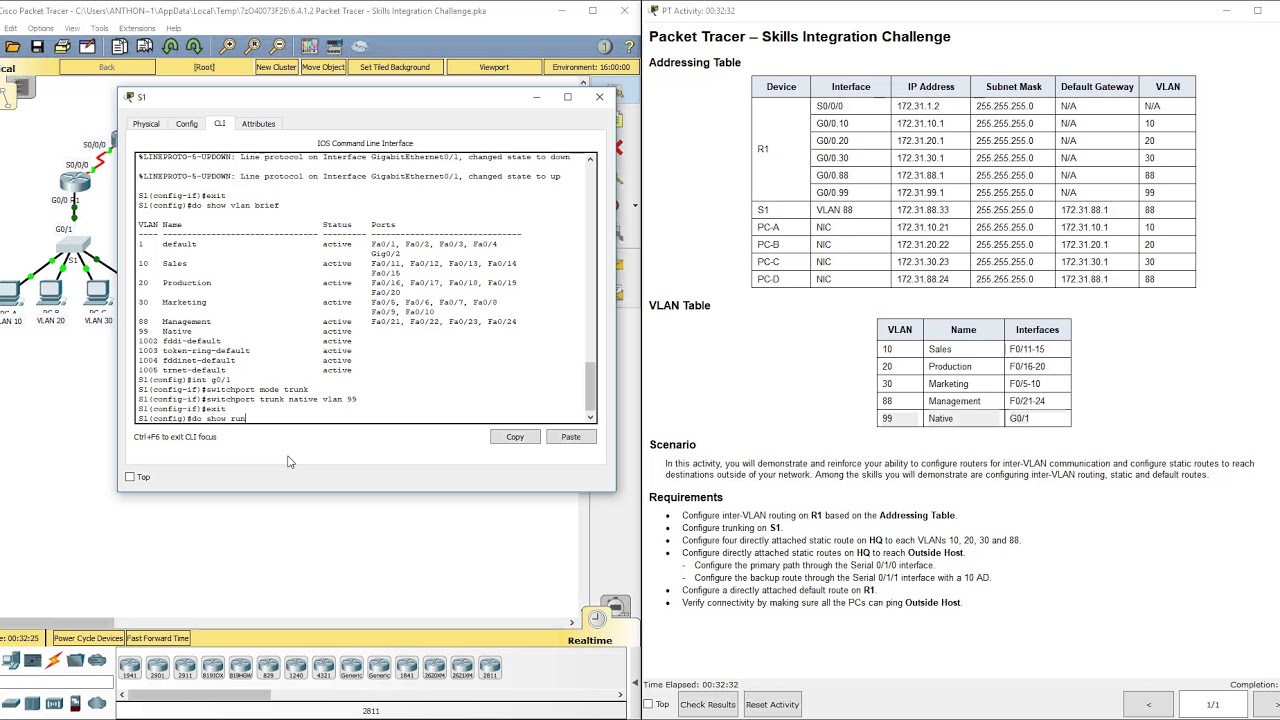Click the Power Cycle Devices button
The image size is (1280, 720).
tap(88, 638)
